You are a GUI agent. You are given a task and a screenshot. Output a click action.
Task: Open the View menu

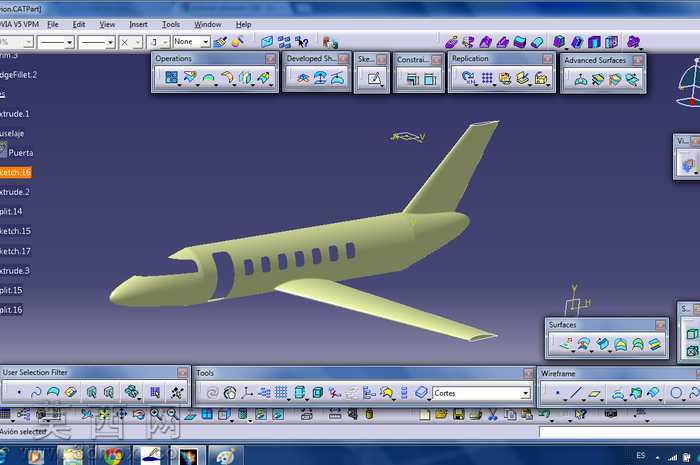pos(107,25)
